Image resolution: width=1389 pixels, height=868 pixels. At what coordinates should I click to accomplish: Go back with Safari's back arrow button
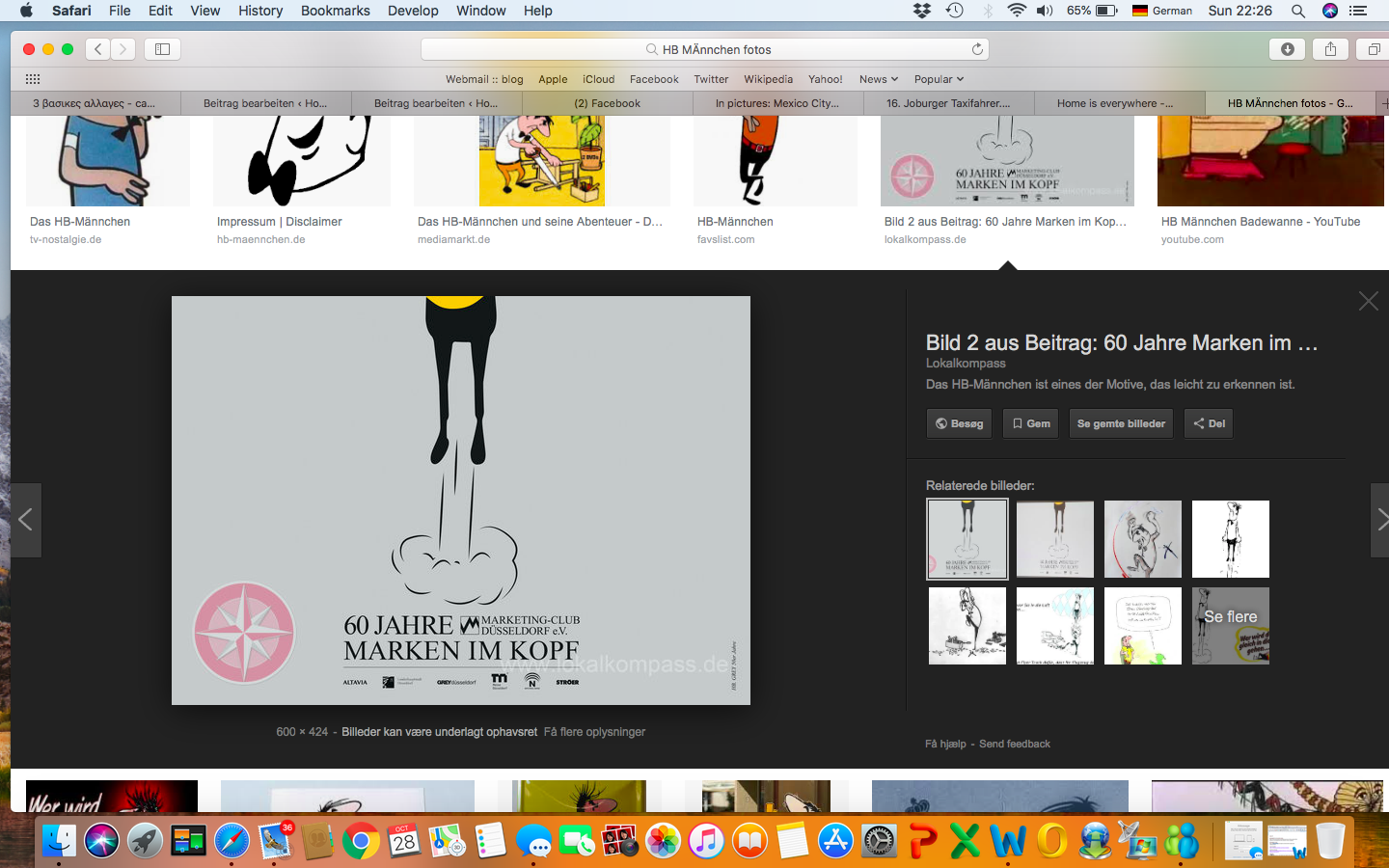click(x=97, y=49)
